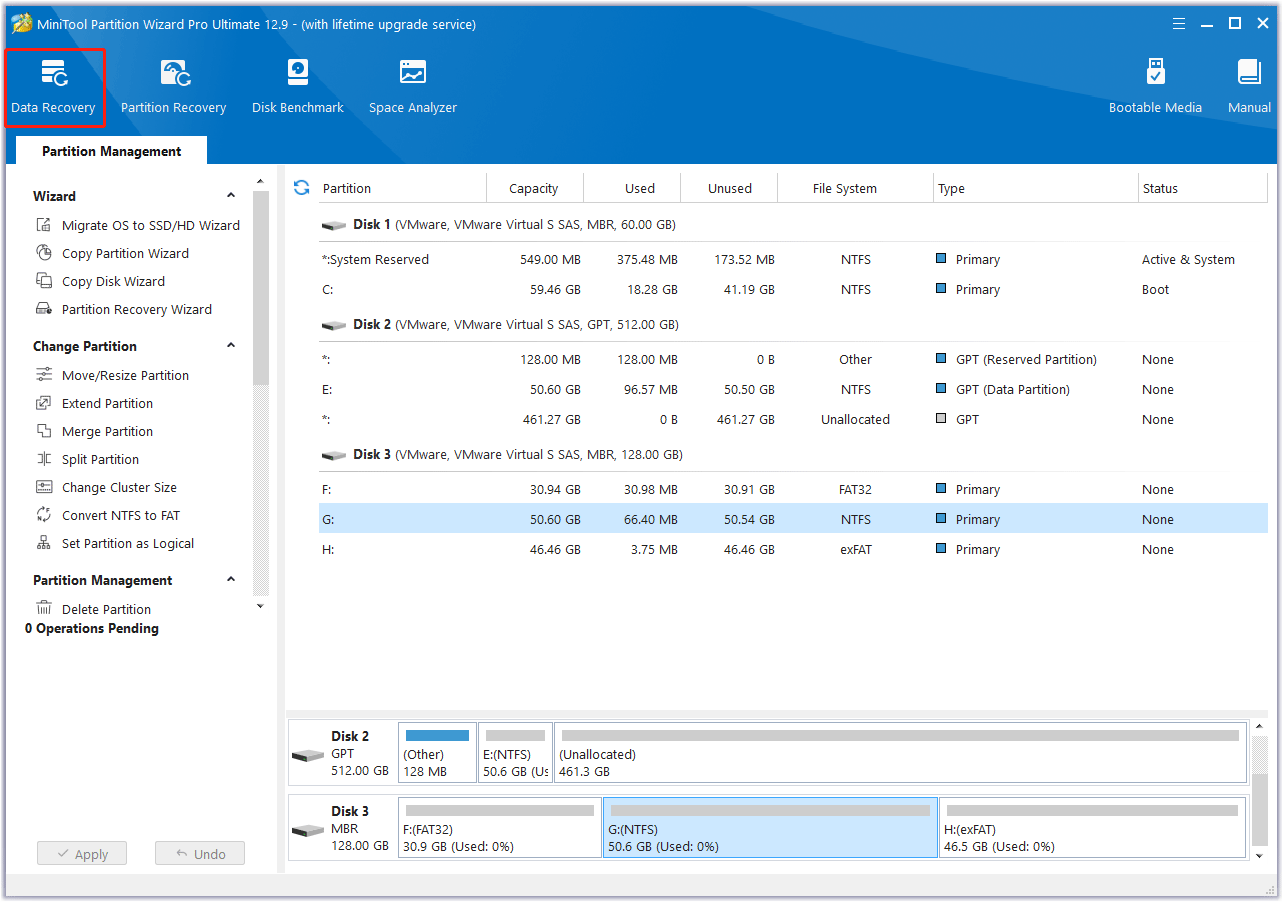Click G: partition's Primary type swatch

tap(941, 519)
